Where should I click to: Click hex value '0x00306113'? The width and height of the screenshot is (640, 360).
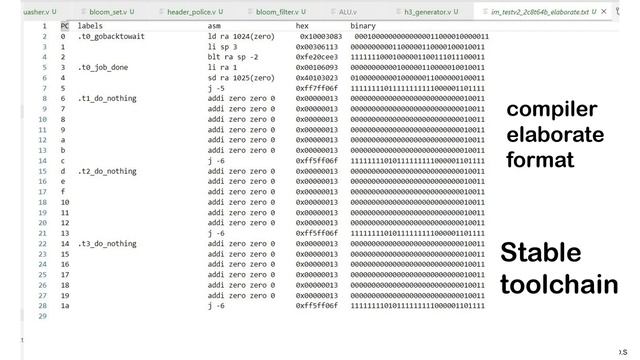(317, 47)
